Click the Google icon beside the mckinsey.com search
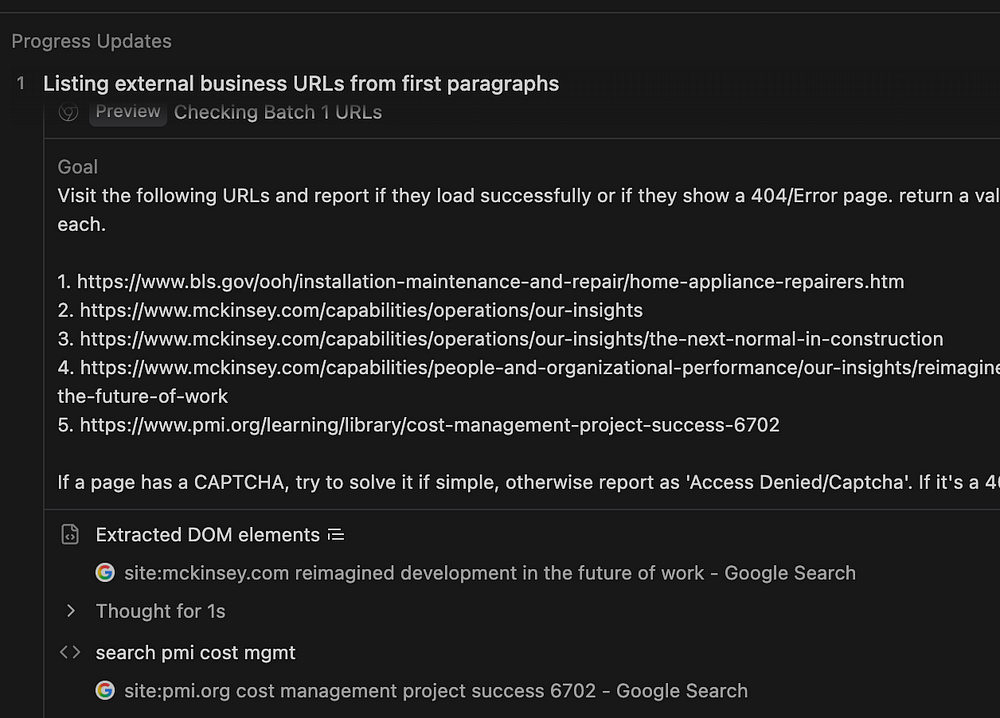The height and width of the screenshot is (718, 1000). pos(105,573)
